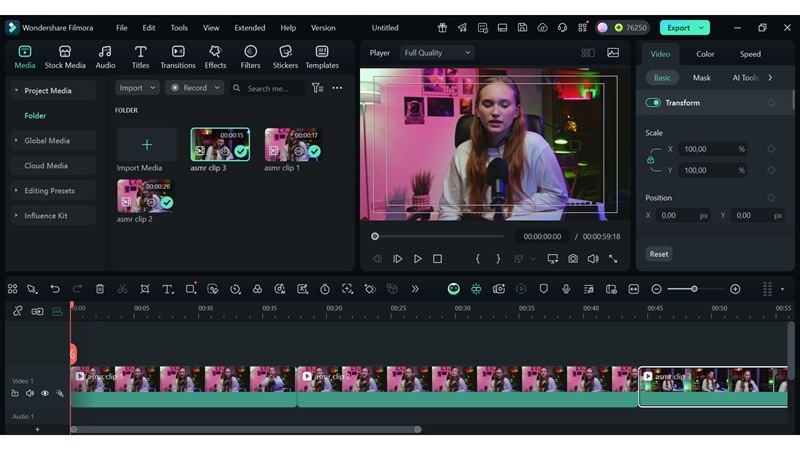
Task: Change the Full Quality player dropdown
Action: [x=437, y=53]
